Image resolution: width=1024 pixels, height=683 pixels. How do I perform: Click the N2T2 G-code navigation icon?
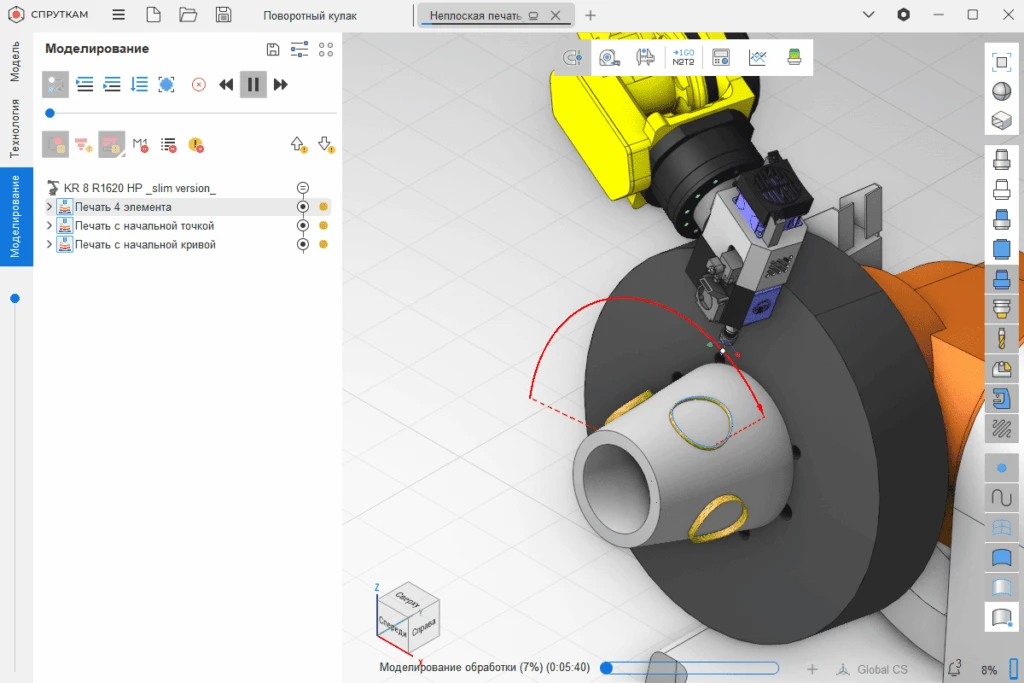pos(683,58)
